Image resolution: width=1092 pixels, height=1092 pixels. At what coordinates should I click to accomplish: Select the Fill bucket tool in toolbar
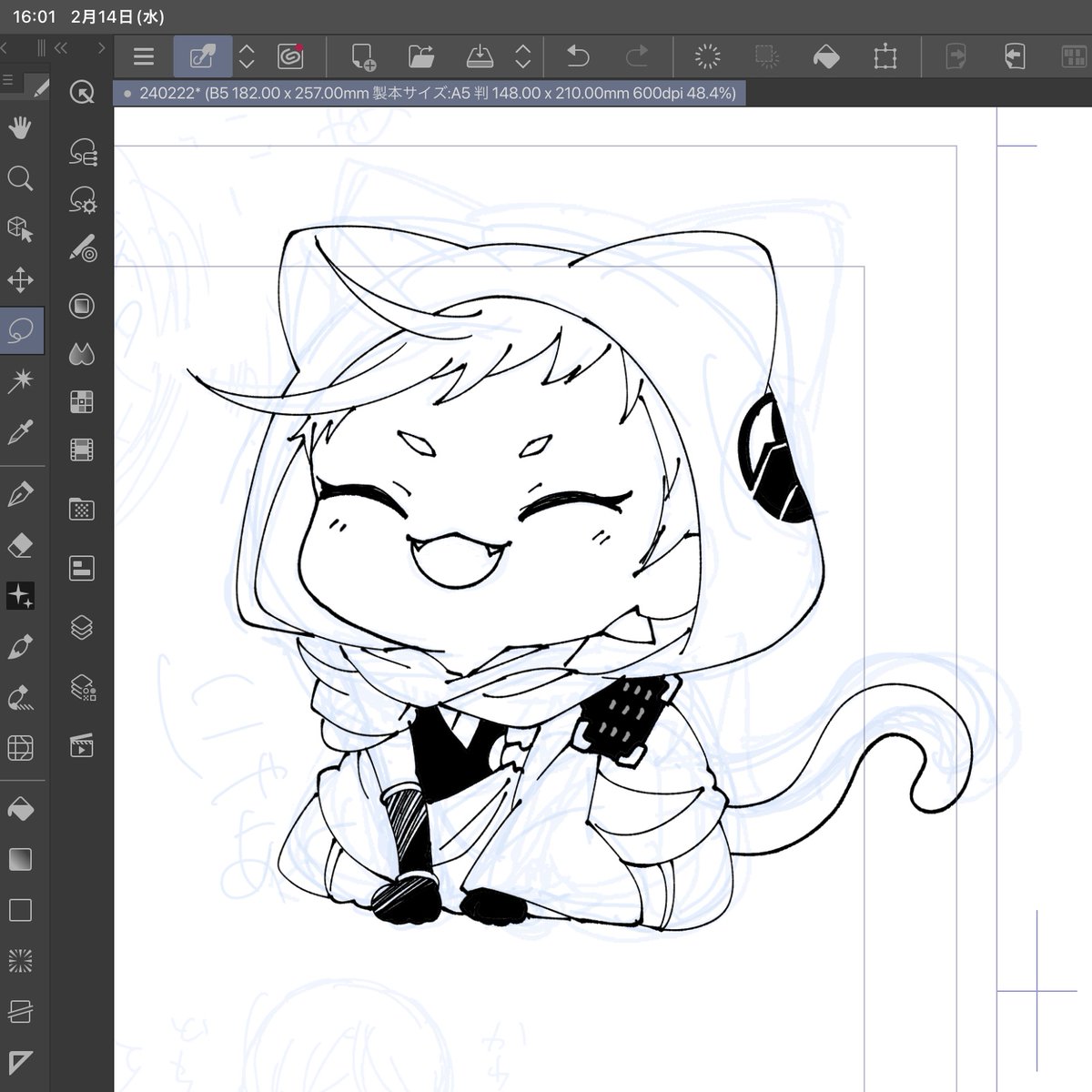tap(20, 808)
